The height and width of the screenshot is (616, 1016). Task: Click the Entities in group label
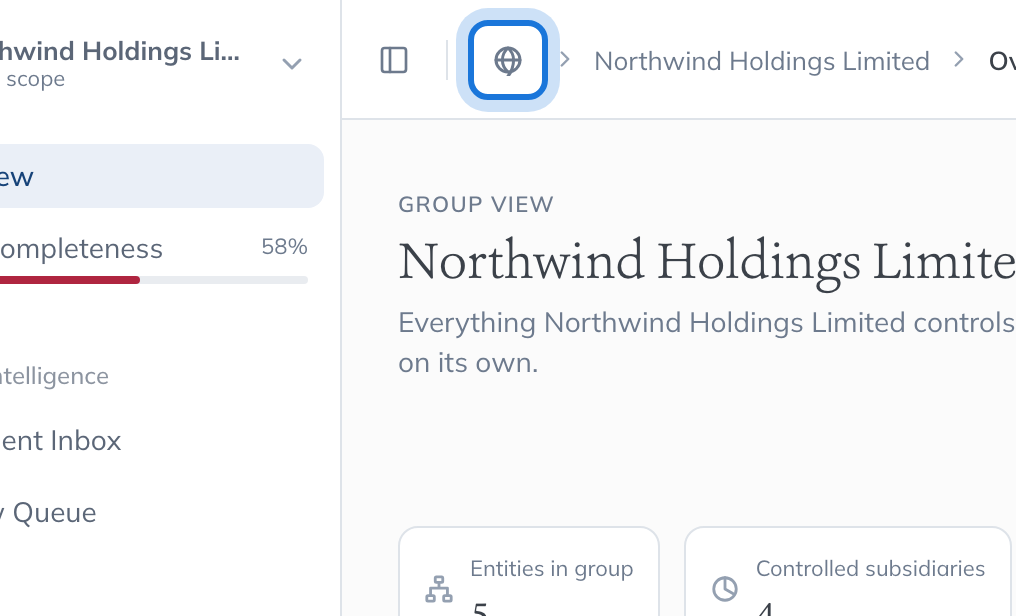coord(551,569)
